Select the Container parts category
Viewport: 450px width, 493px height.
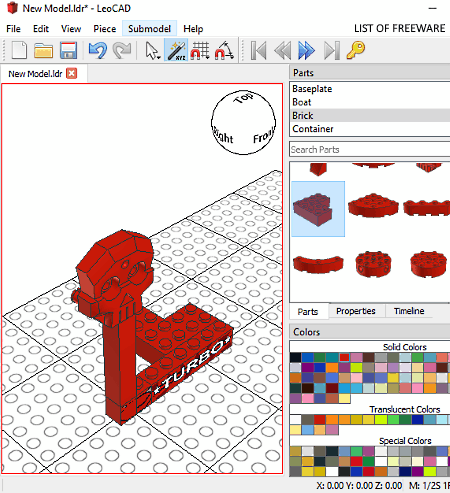coord(370,129)
